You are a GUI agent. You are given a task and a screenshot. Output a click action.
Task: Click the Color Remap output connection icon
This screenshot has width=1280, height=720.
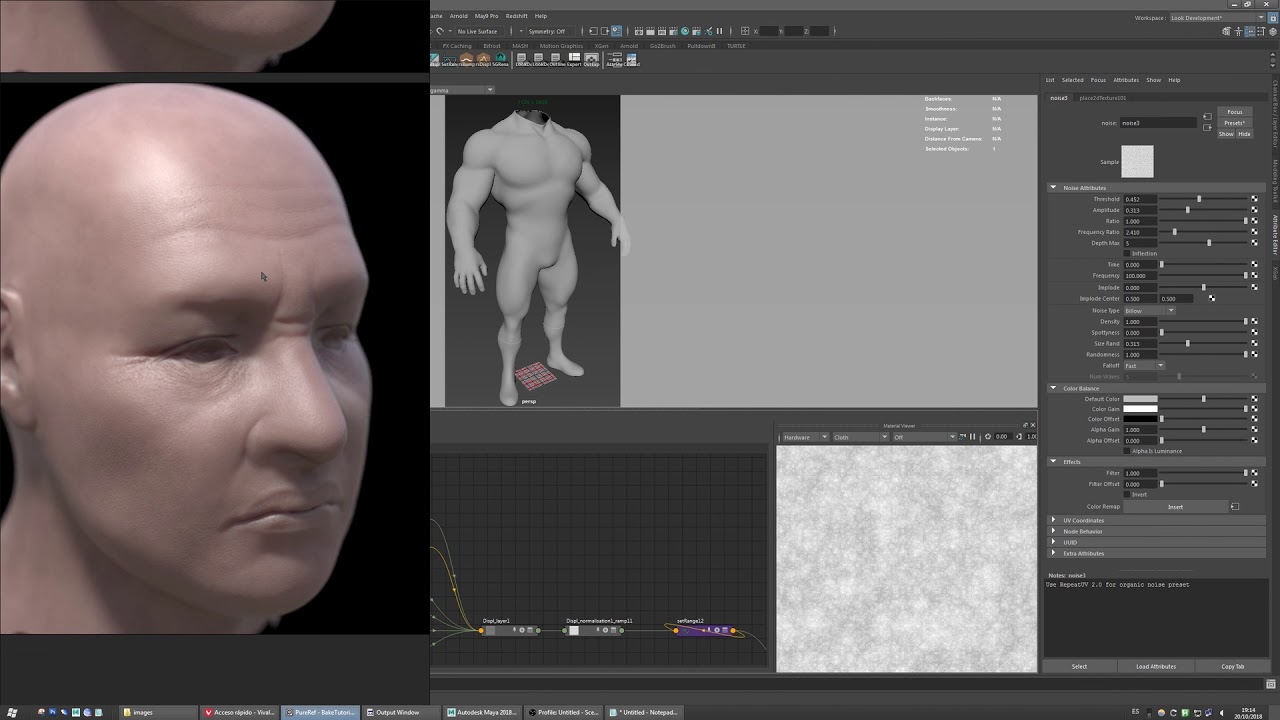tap(1235, 507)
